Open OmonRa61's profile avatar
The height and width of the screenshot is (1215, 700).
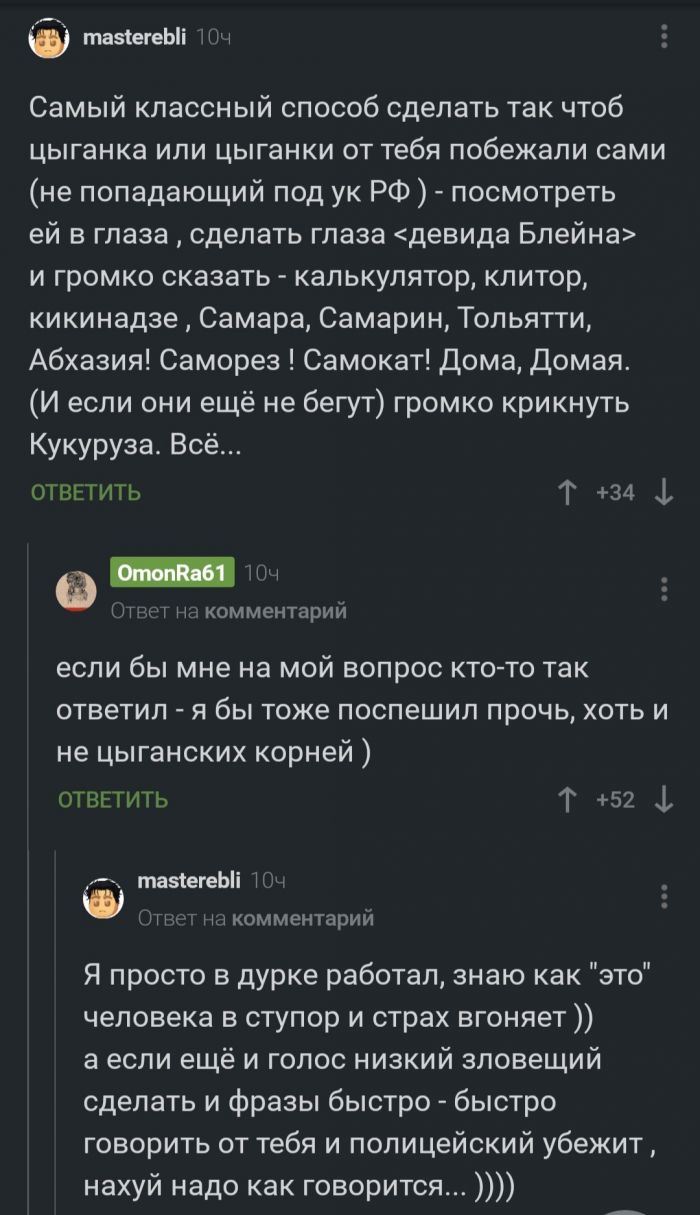76,590
